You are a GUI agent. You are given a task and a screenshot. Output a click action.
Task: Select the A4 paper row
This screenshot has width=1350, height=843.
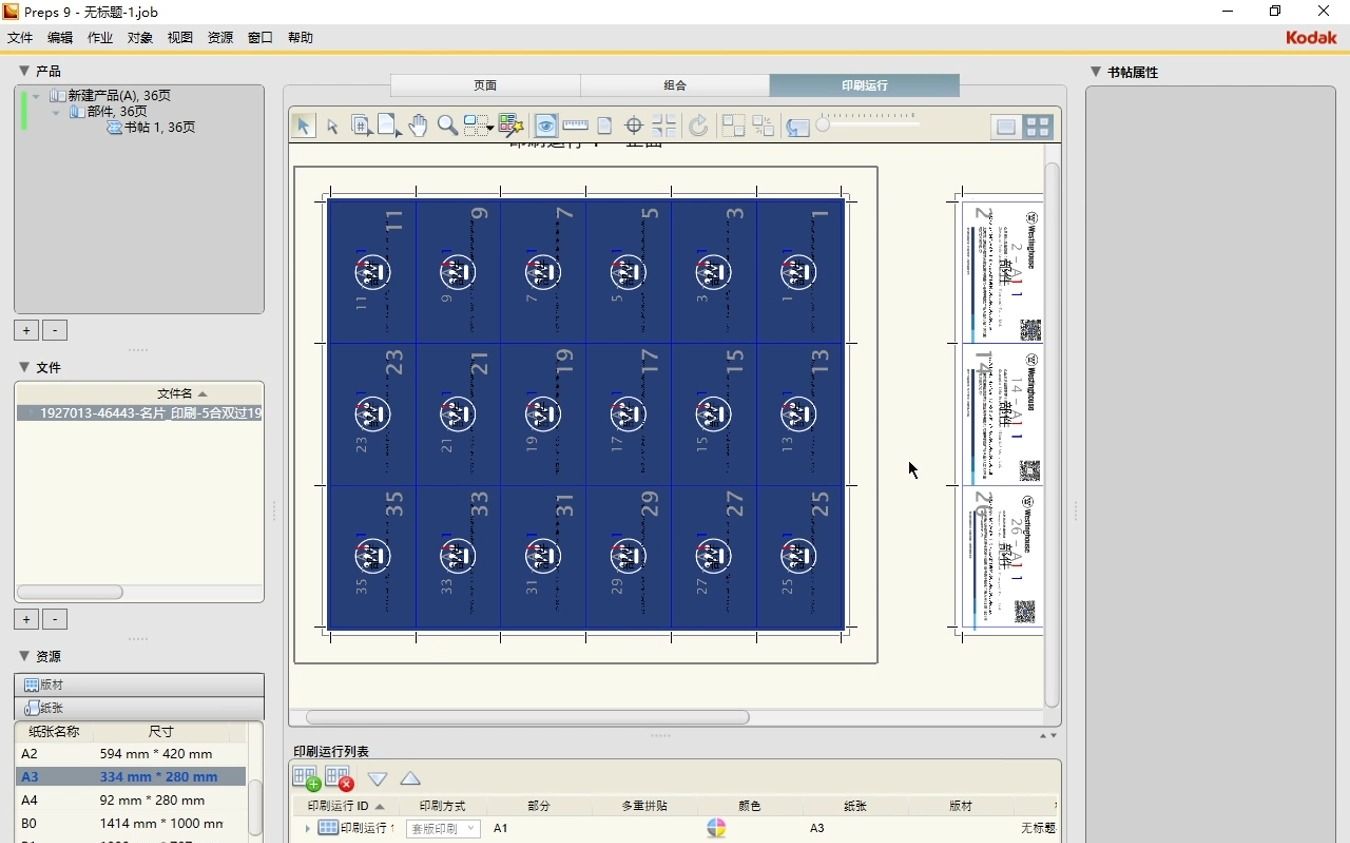pyautogui.click(x=132, y=800)
